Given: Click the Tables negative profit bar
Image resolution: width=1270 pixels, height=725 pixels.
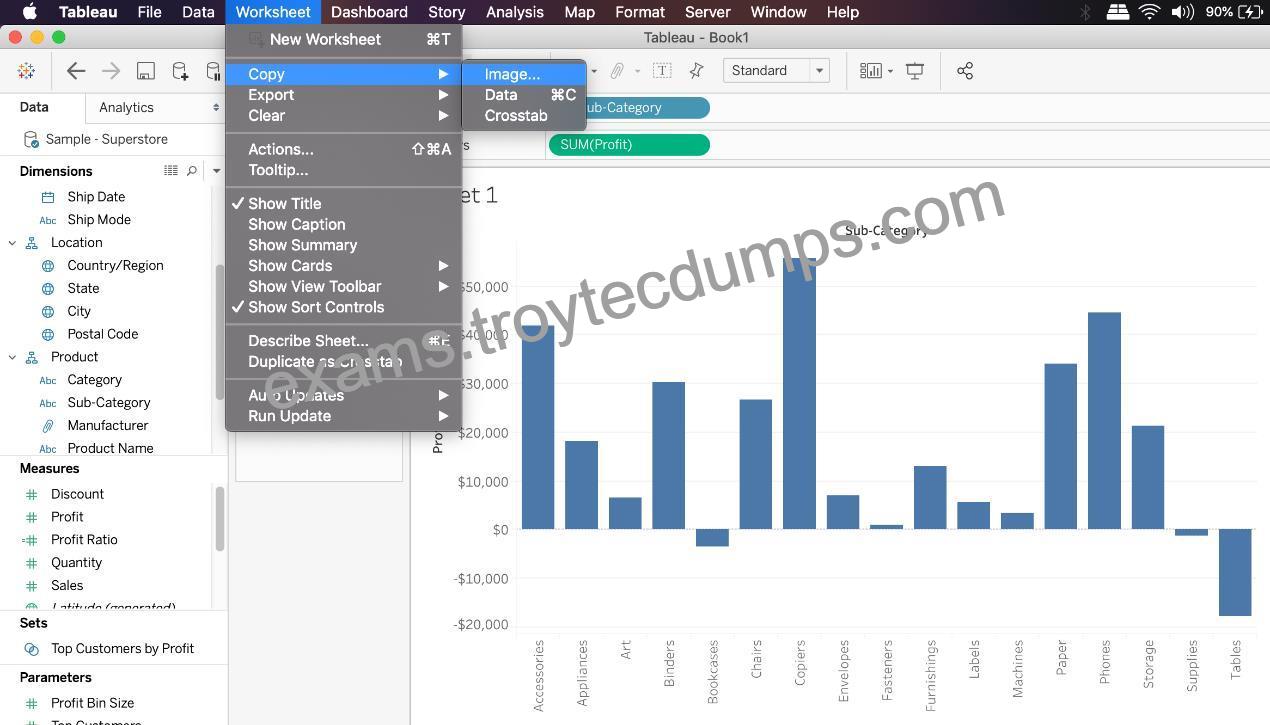Looking at the screenshot, I should tap(1235, 572).
